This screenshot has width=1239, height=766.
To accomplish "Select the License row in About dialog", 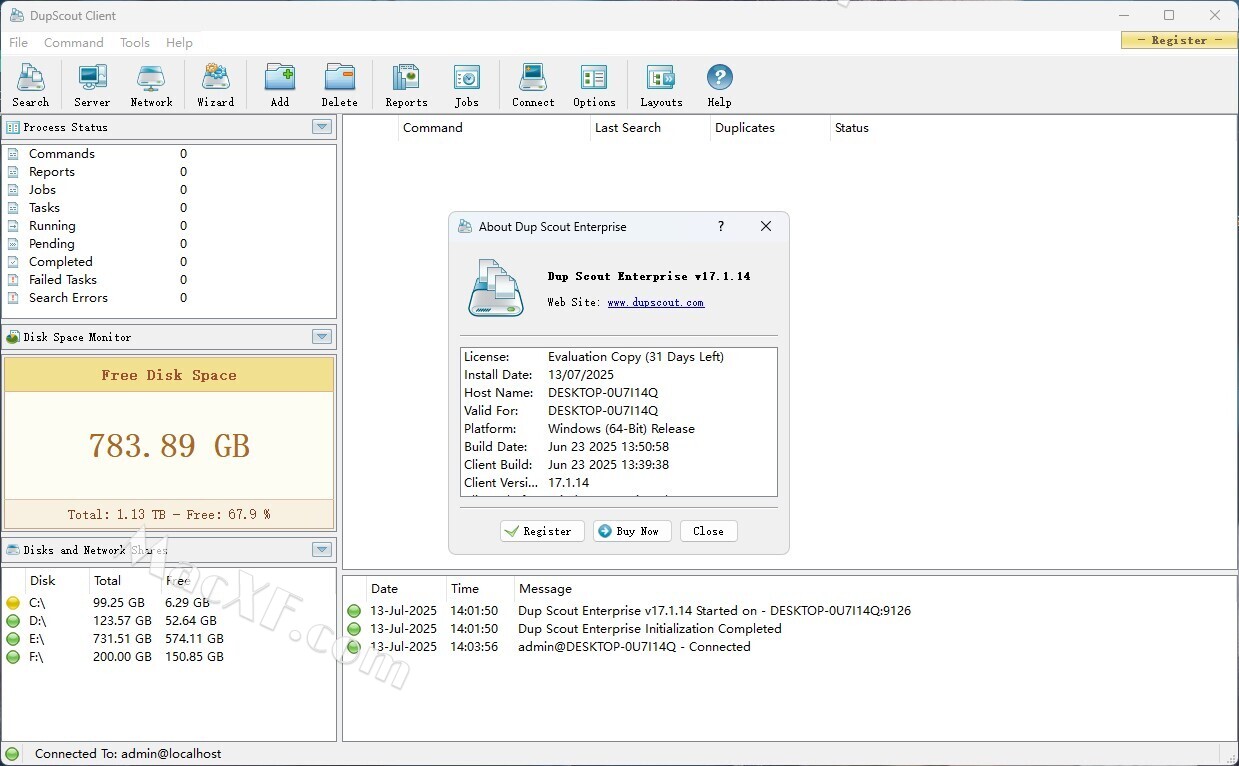I will (x=619, y=357).
